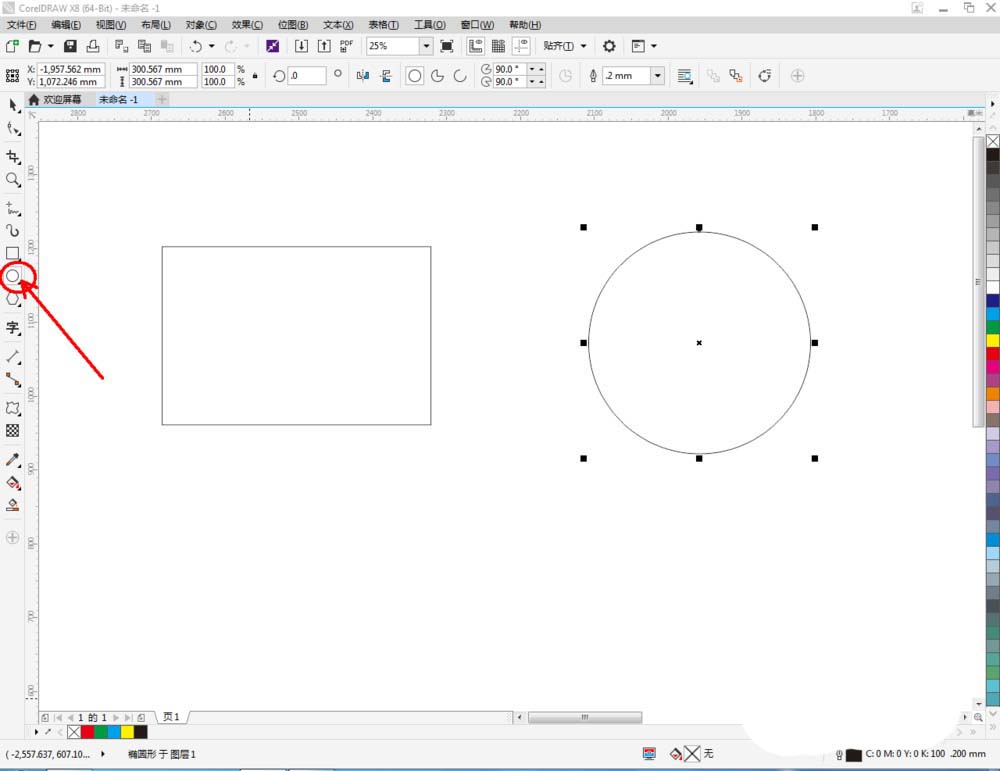Click the Export button on the toolbar
Screen dimensions: 1000x771
click(325, 46)
